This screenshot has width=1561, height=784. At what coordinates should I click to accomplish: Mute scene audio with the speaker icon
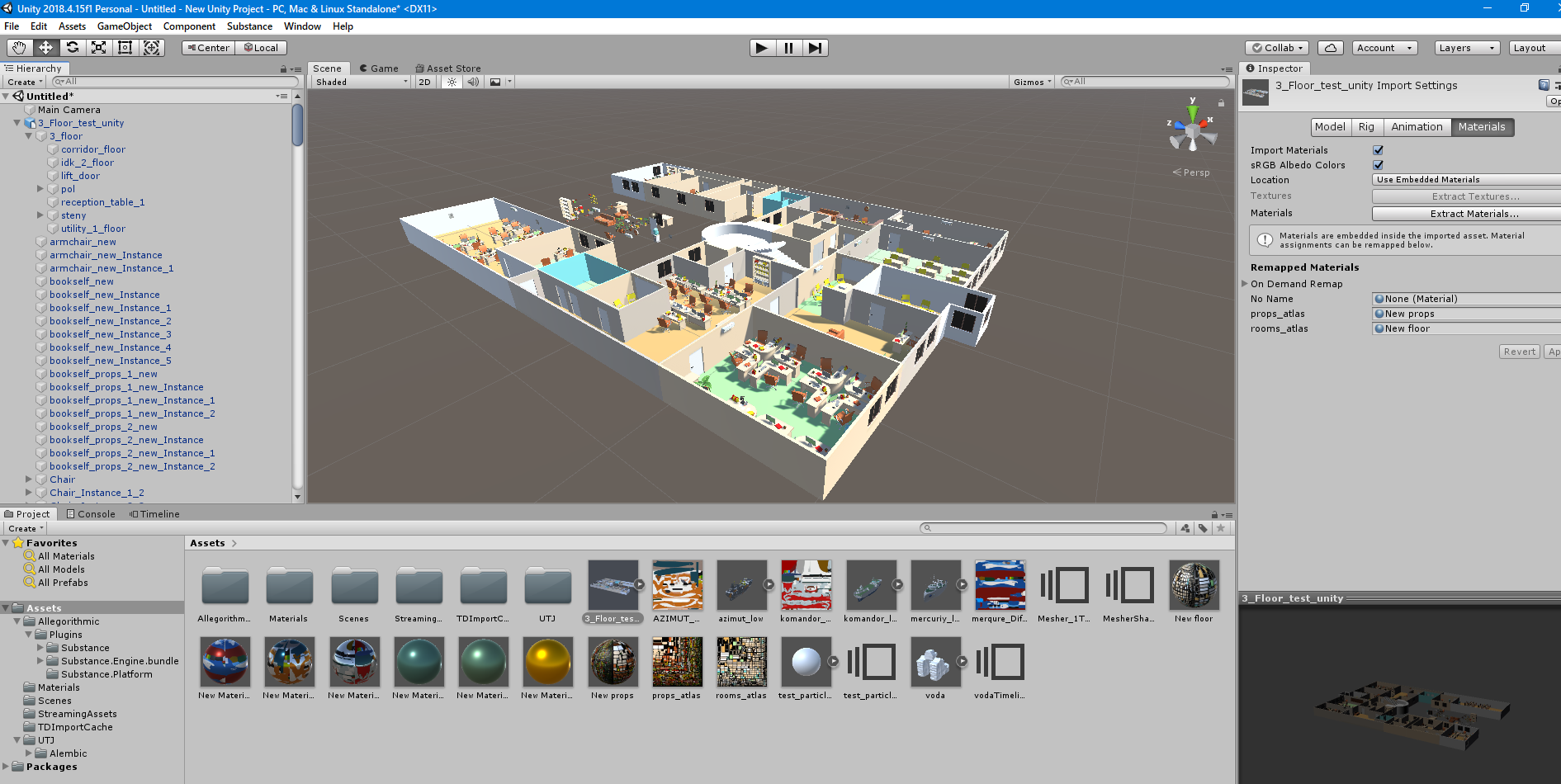(x=472, y=82)
